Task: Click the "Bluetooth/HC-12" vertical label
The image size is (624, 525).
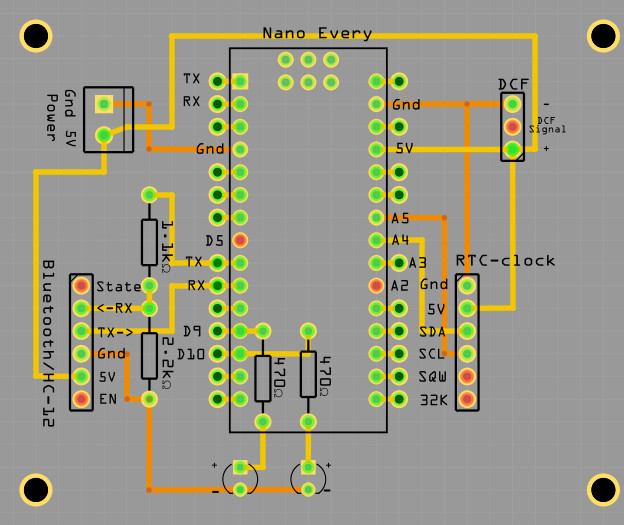Action: coord(48,343)
